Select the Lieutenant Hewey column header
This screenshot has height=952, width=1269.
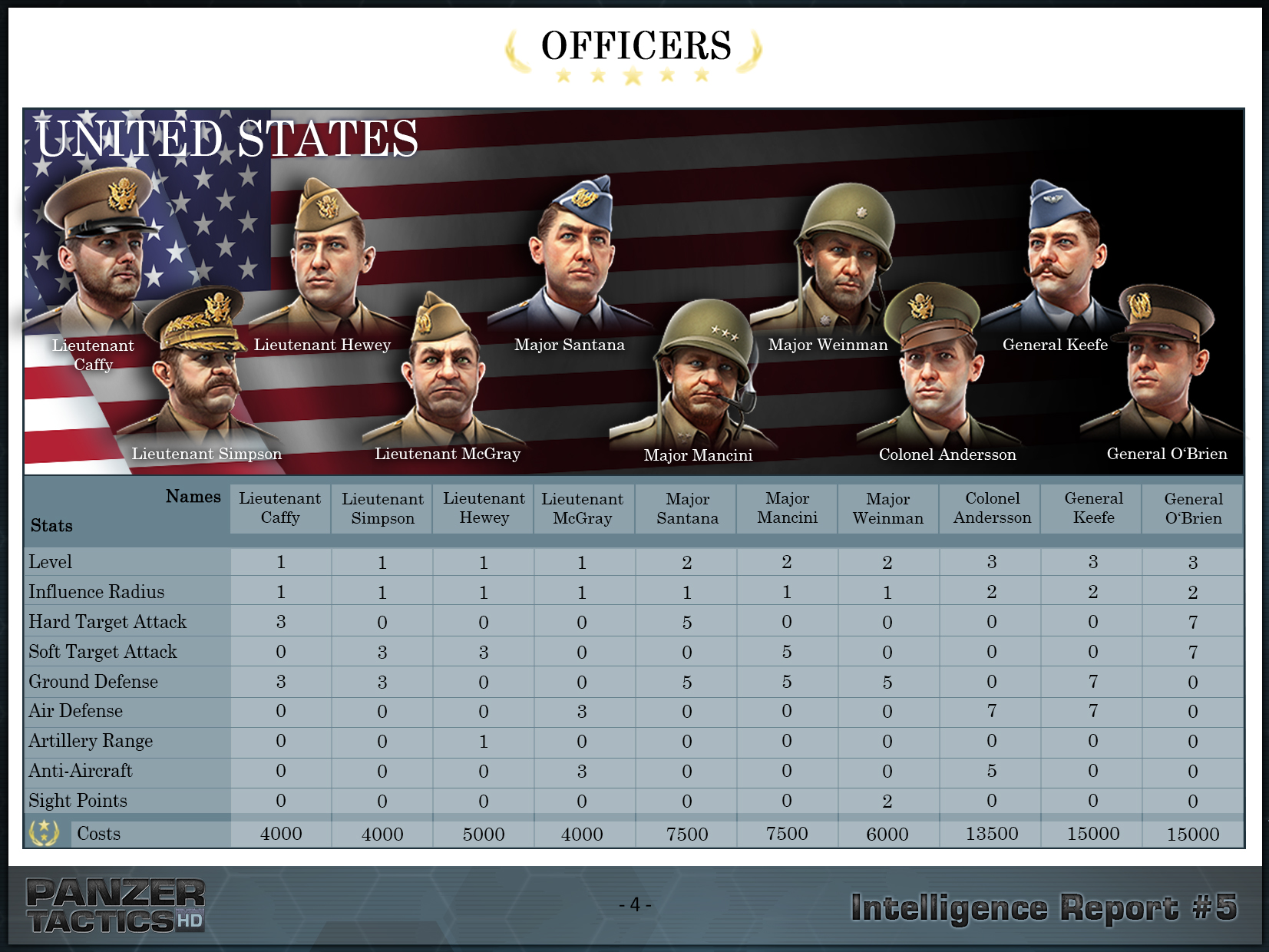(x=484, y=508)
